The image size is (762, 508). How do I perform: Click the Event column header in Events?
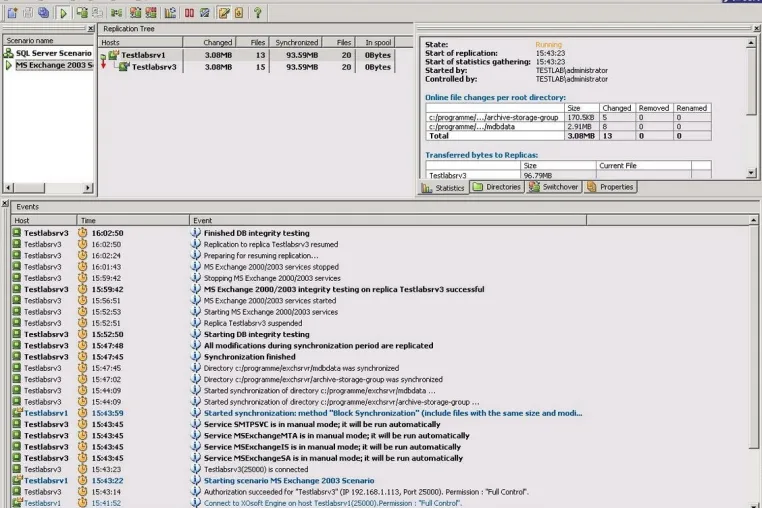tap(388, 220)
